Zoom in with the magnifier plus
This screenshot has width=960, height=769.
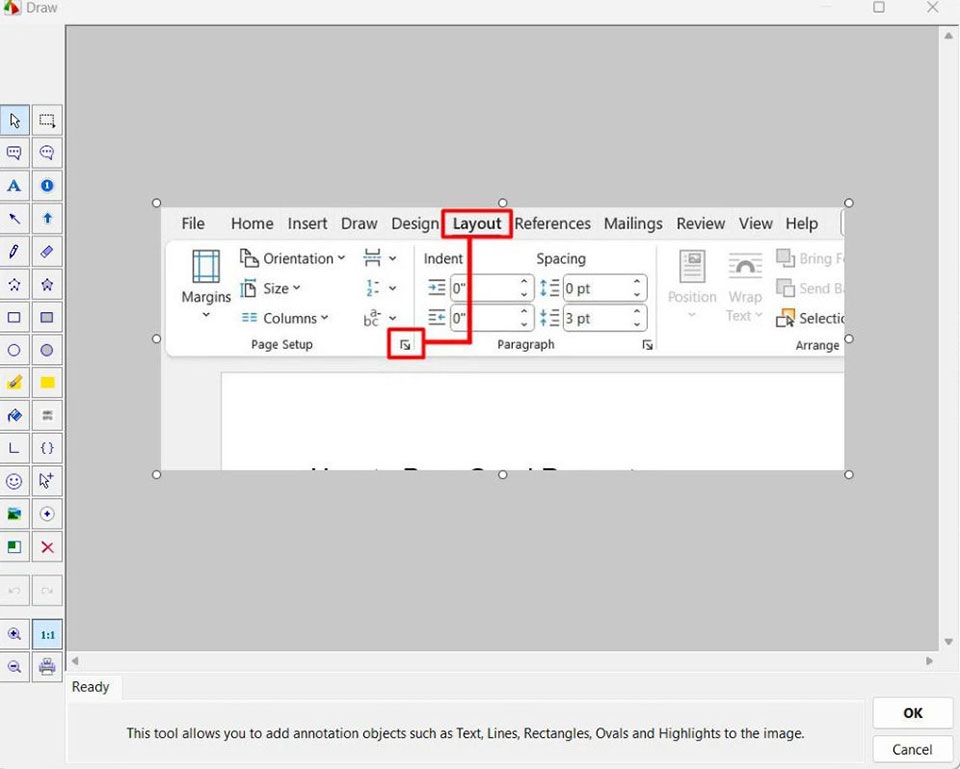(14, 634)
